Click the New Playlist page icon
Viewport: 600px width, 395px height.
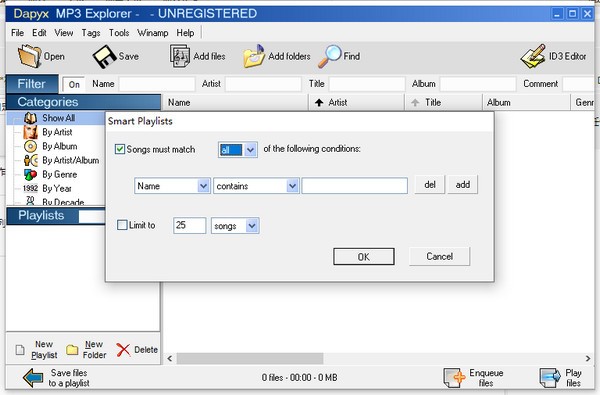click(x=20, y=349)
